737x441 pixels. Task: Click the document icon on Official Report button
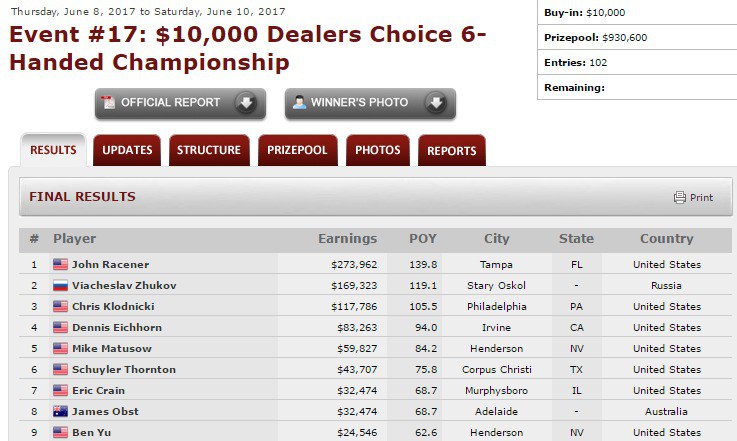pos(108,103)
